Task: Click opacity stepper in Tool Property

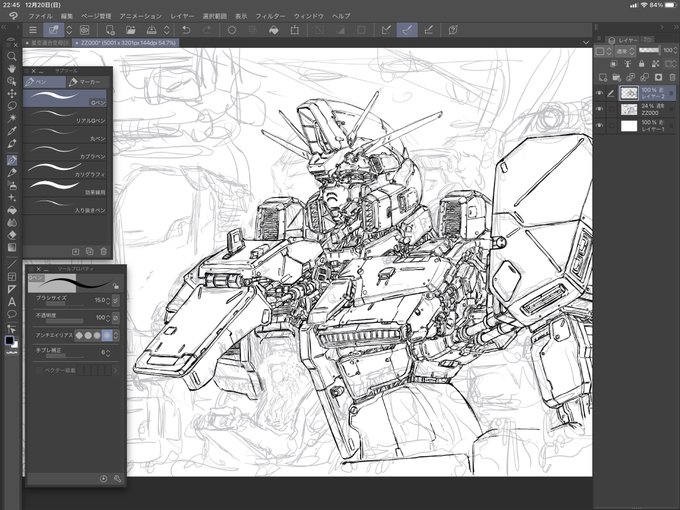Action: tap(108, 317)
